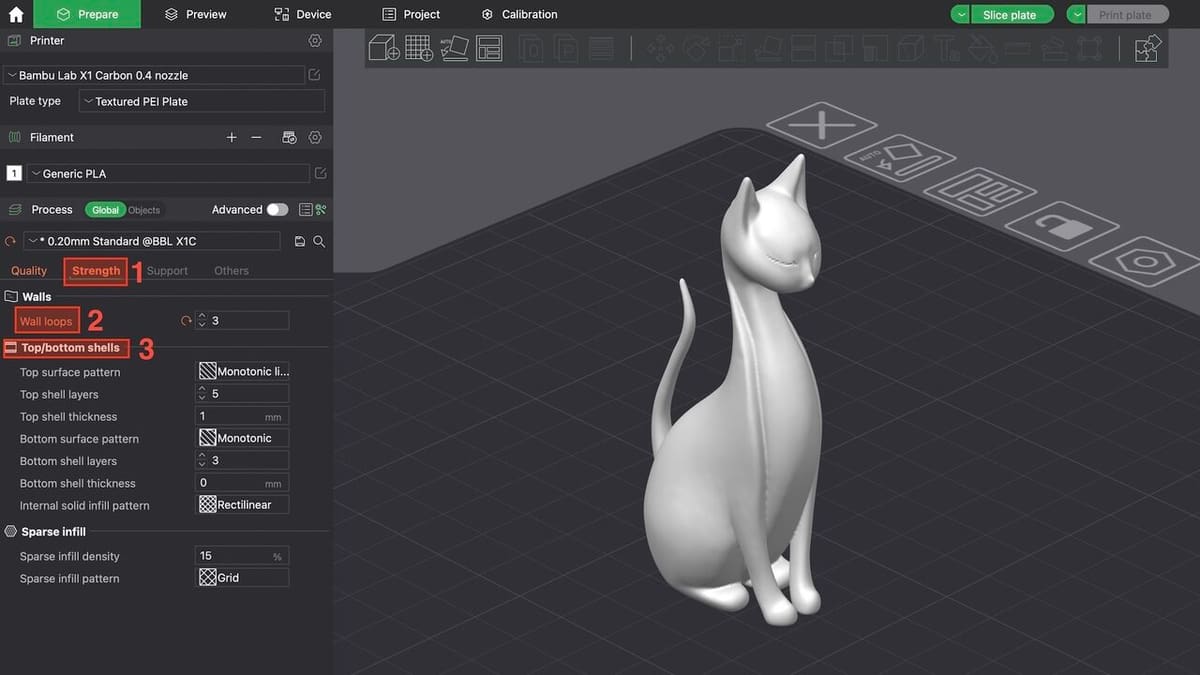This screenshot has width=1200, height=675.
Task: Click the Sparse infill density label
Action: 70,556
